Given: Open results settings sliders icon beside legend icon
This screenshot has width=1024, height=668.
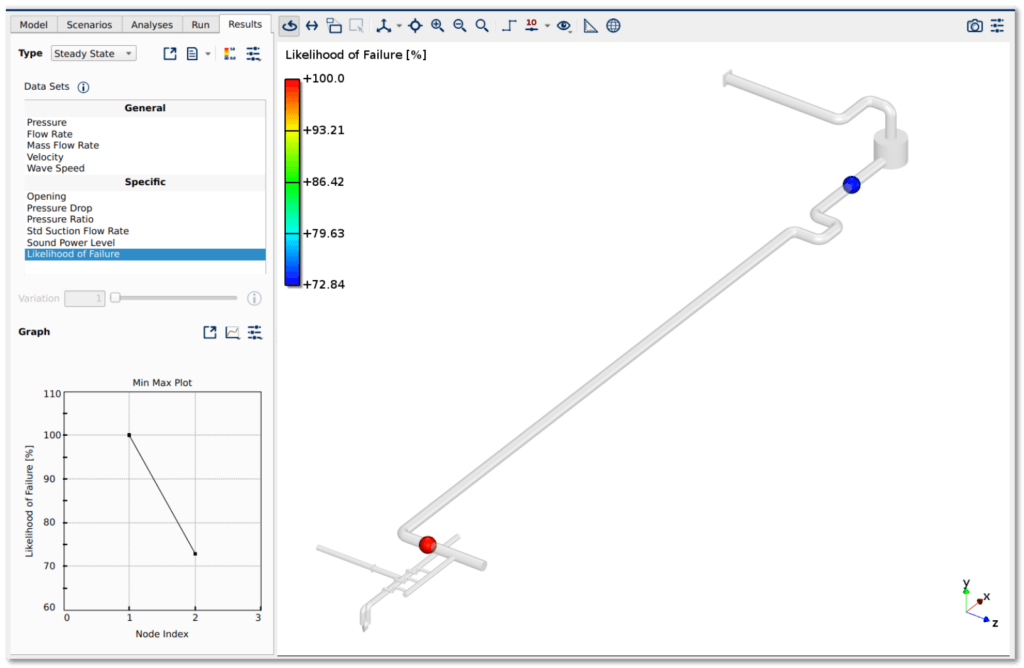Looking at the screenshot, I should (x=253, y=54).
